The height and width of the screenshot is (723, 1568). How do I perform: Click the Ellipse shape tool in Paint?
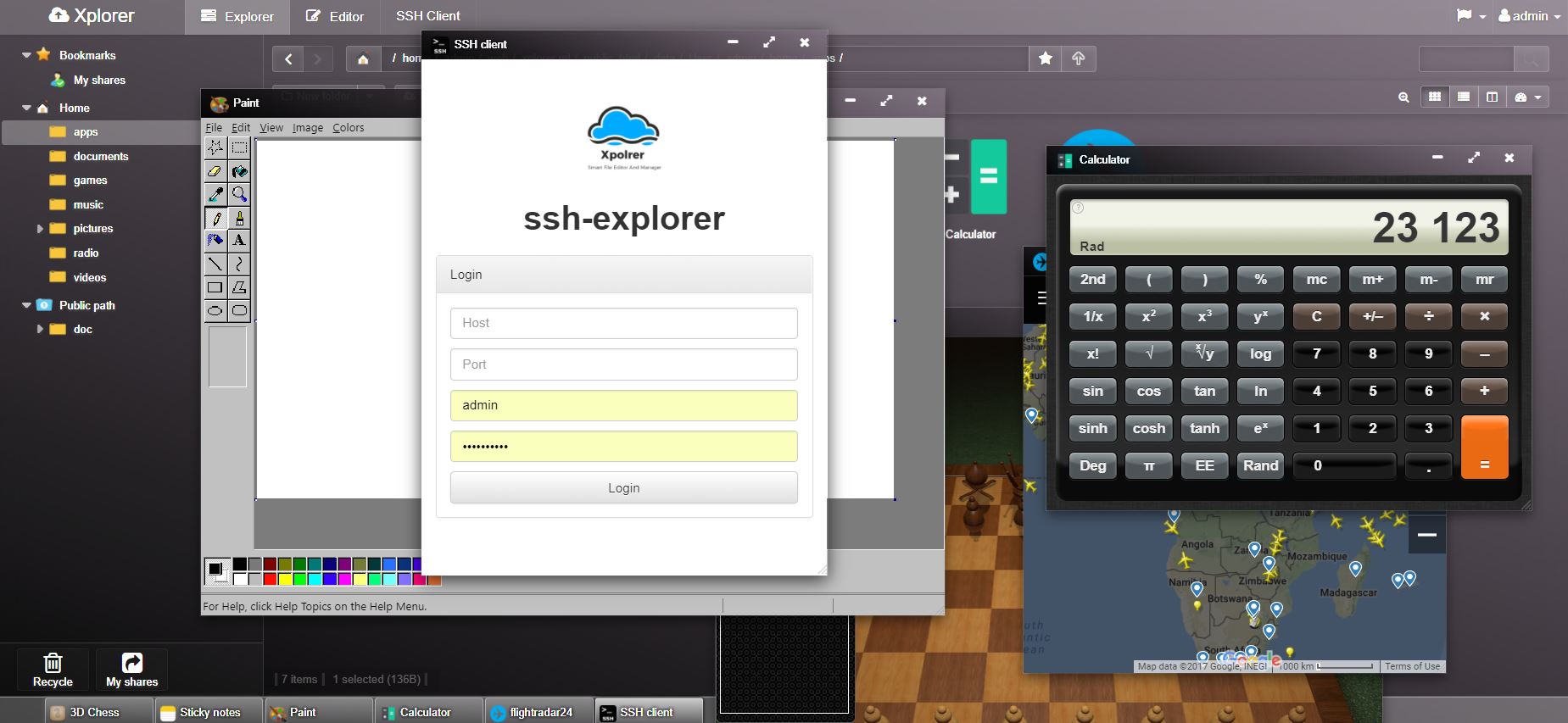click(216, 311)
